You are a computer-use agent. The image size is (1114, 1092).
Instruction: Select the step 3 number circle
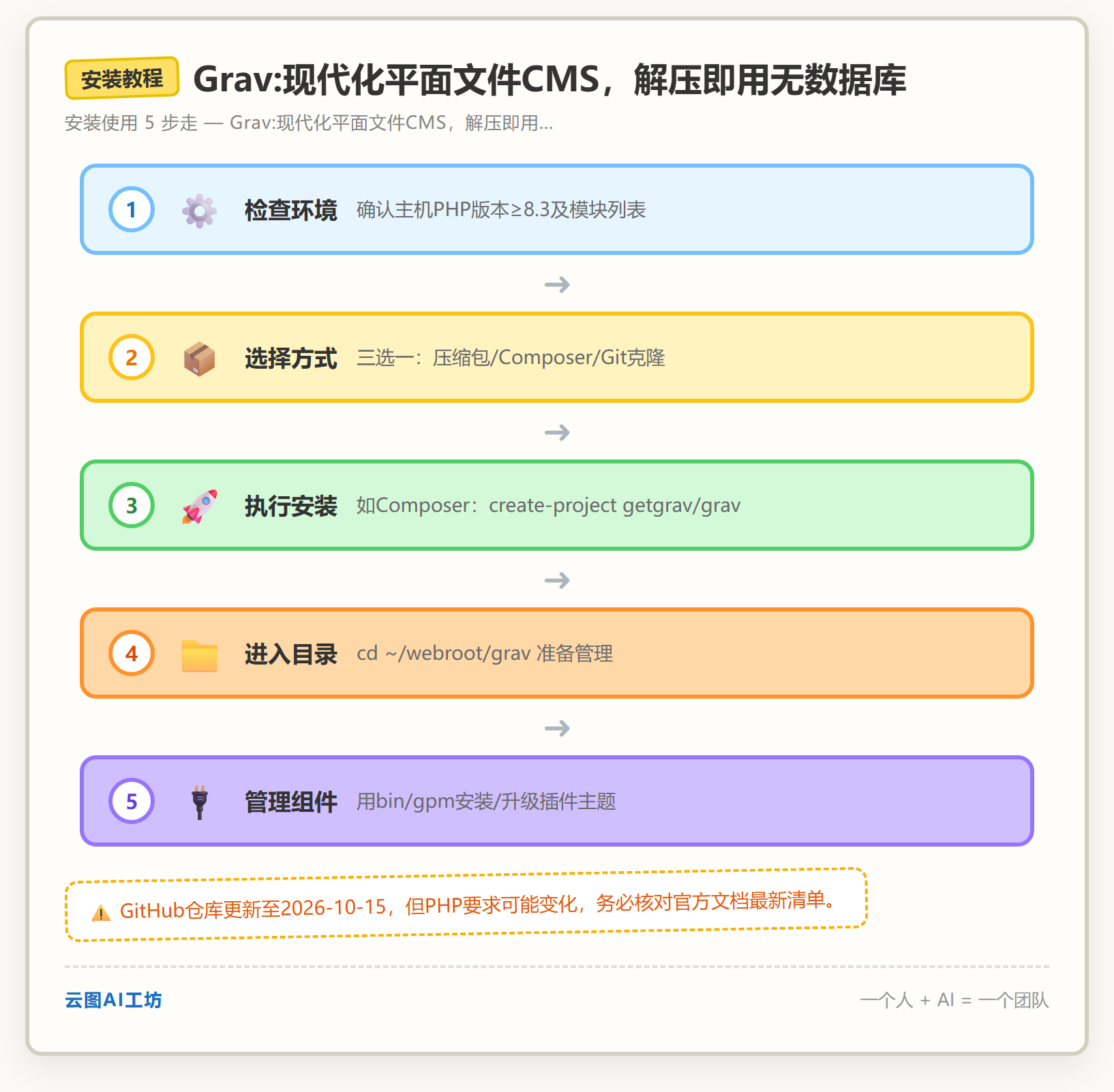click(x=132, y=505)
